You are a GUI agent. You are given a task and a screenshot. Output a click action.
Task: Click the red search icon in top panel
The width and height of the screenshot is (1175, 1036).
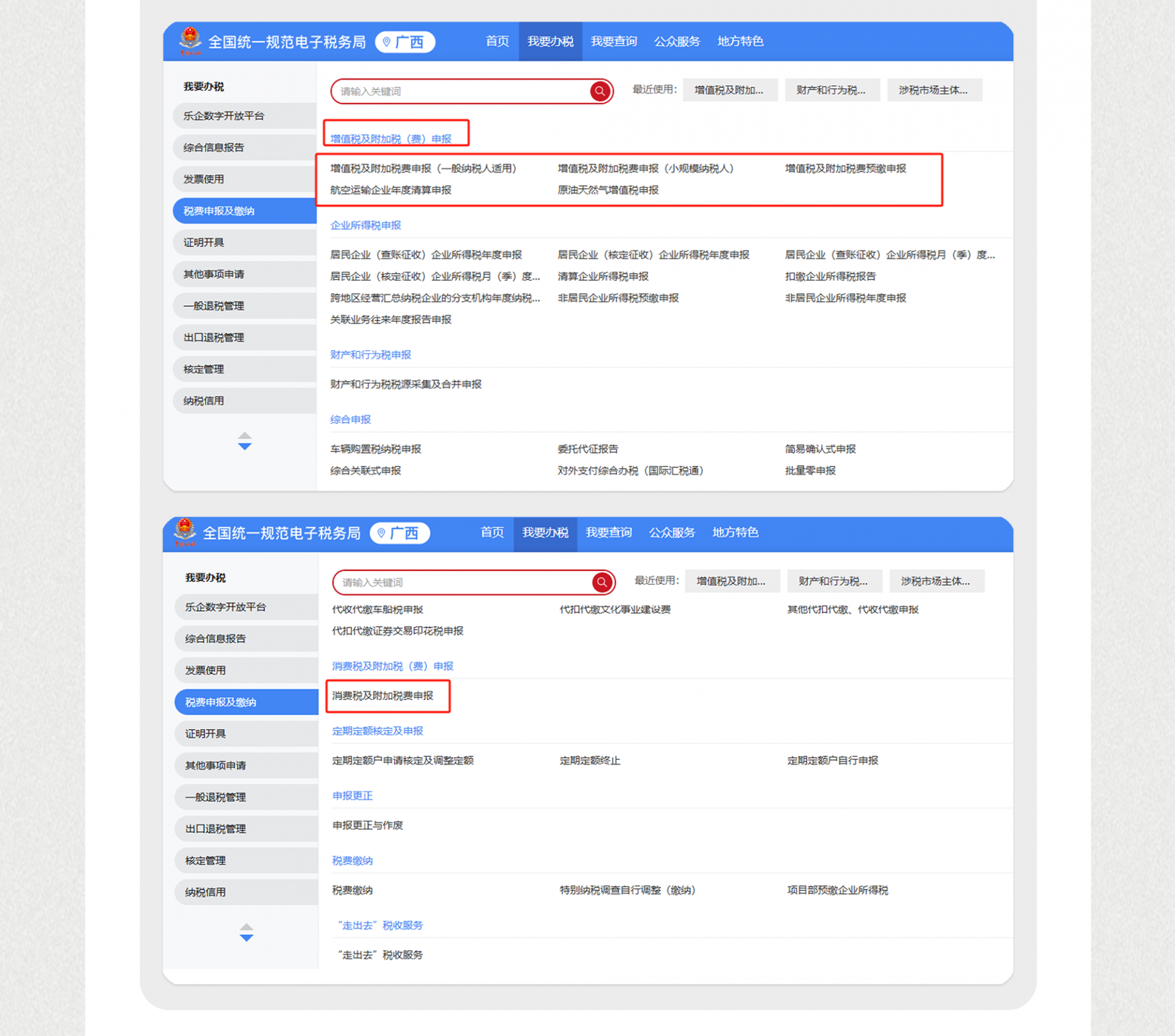[600, 91]
